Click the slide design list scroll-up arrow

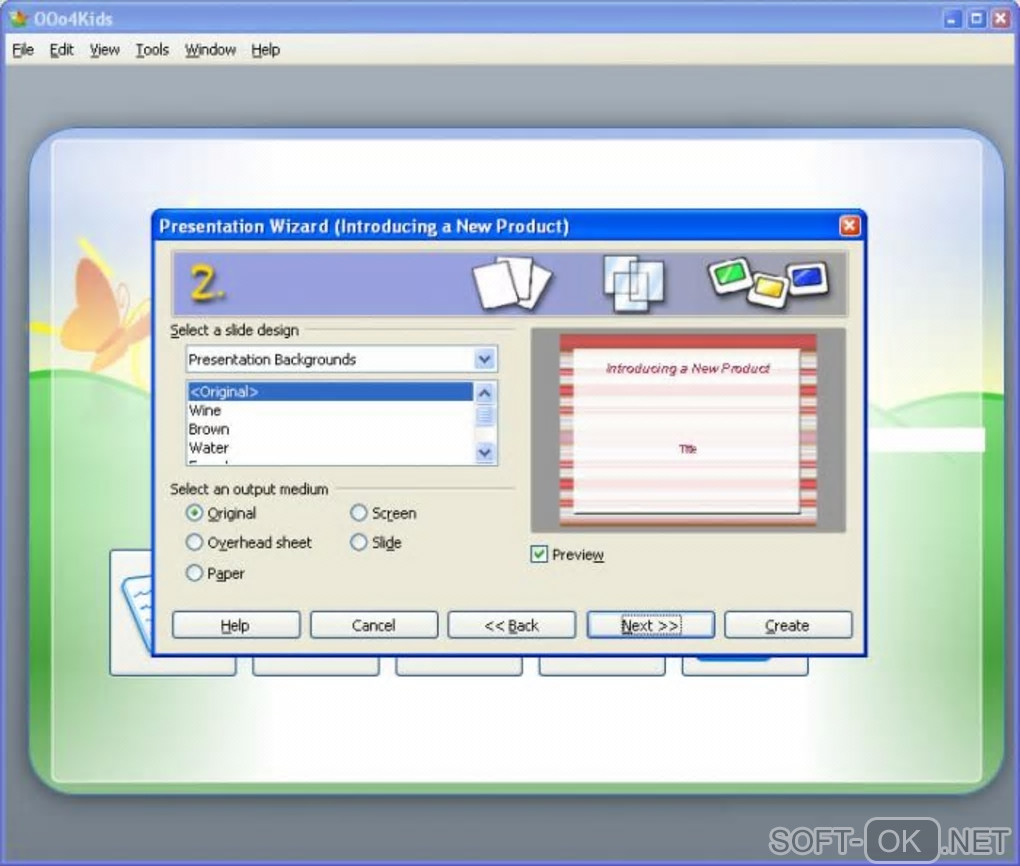pyautogui.click(x=485, y=392)
